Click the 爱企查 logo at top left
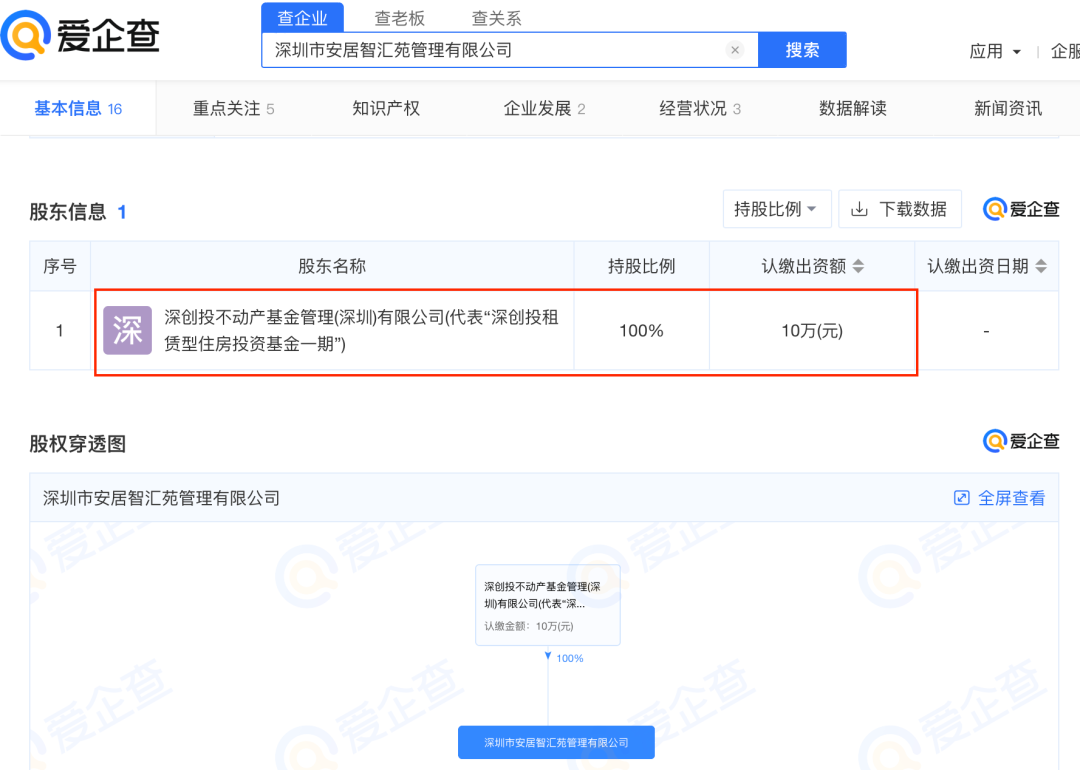1080x770 pixels. coord(81,34)
